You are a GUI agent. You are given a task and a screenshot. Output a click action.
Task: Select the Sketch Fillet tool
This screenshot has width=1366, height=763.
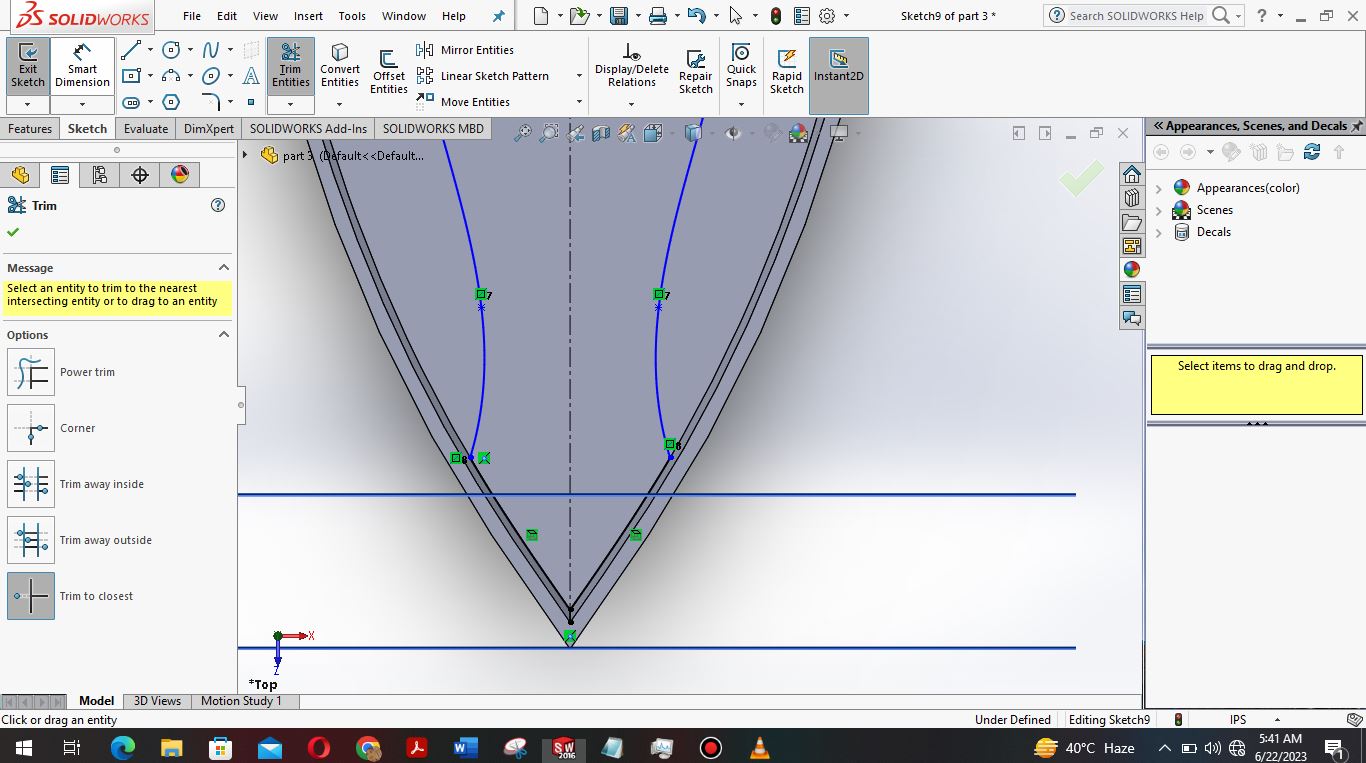point(211,102)
